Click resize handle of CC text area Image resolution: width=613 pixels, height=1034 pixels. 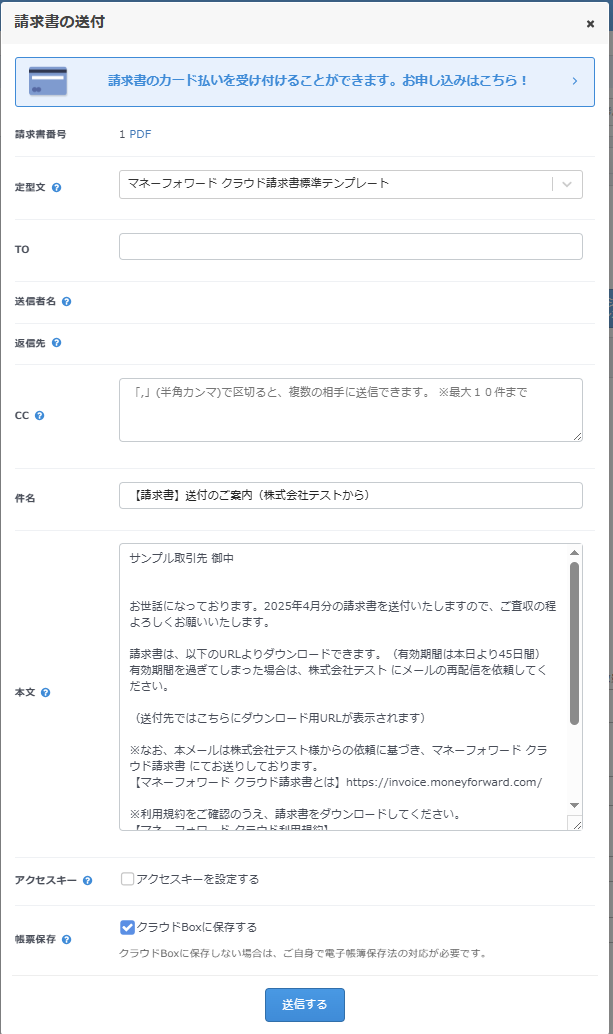click(x=577, y=437)
